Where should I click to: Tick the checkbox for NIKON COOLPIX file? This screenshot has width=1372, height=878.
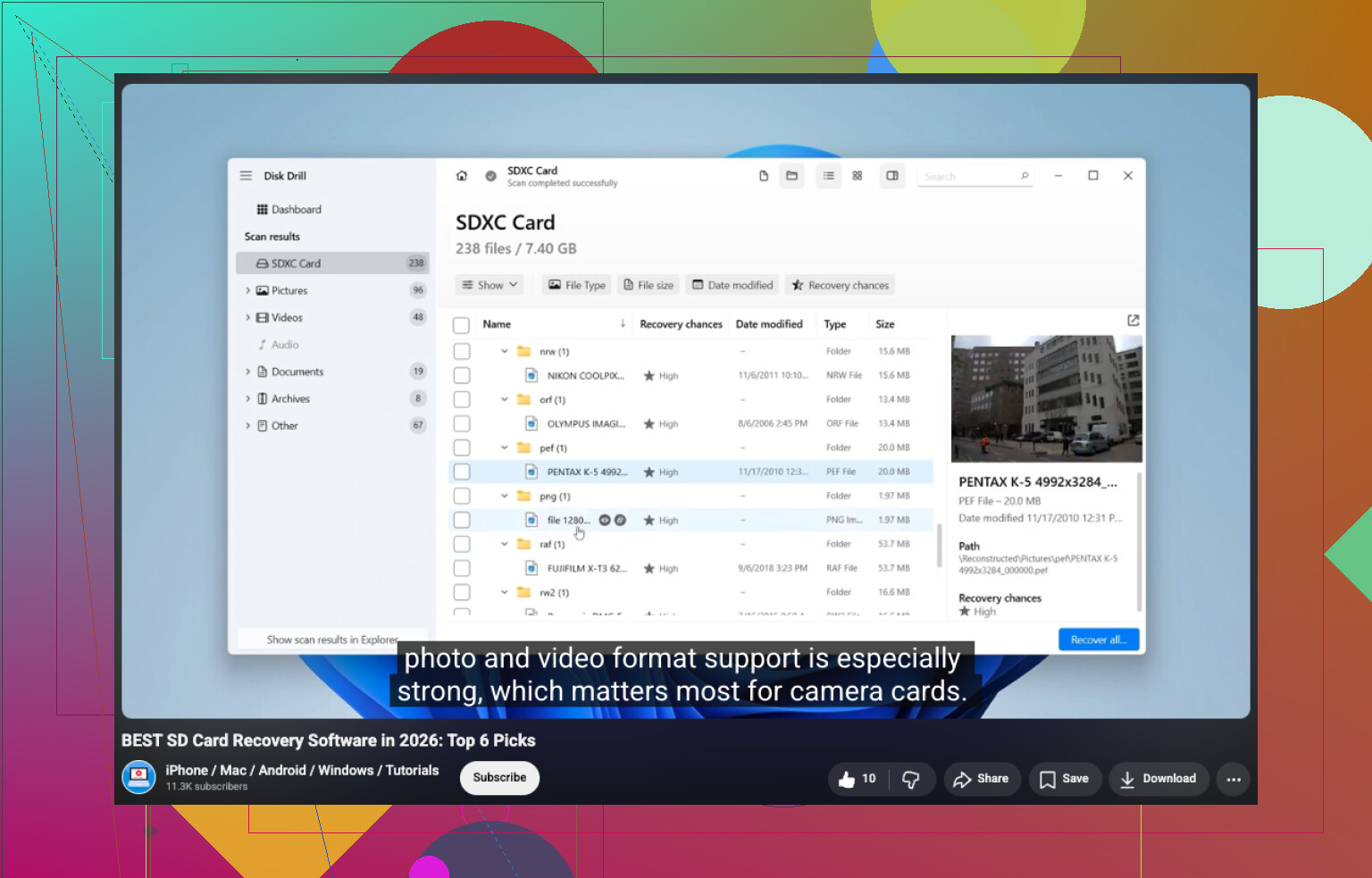(x=462, y=376)
